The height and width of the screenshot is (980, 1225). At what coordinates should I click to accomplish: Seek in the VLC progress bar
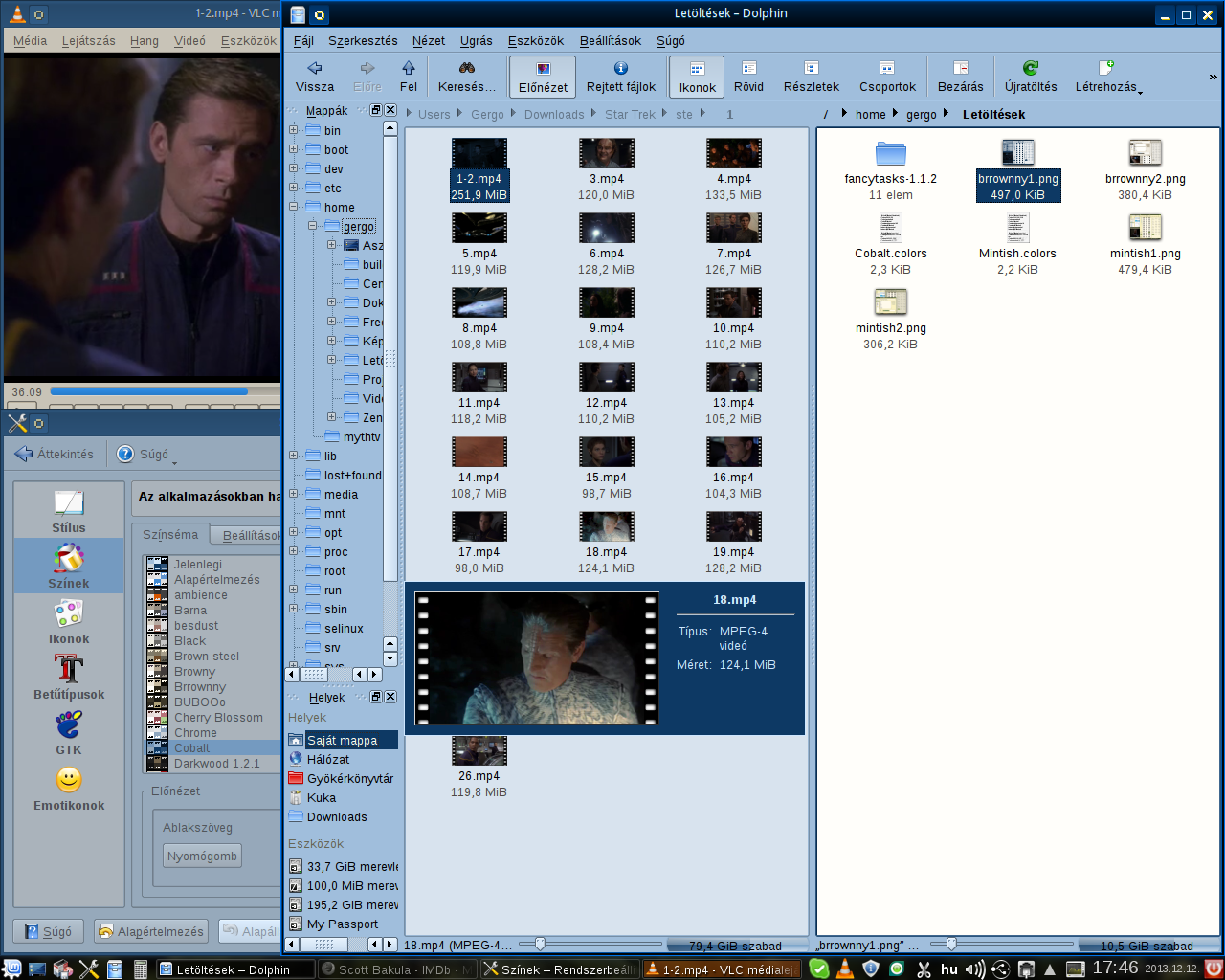tap(164, 391)
